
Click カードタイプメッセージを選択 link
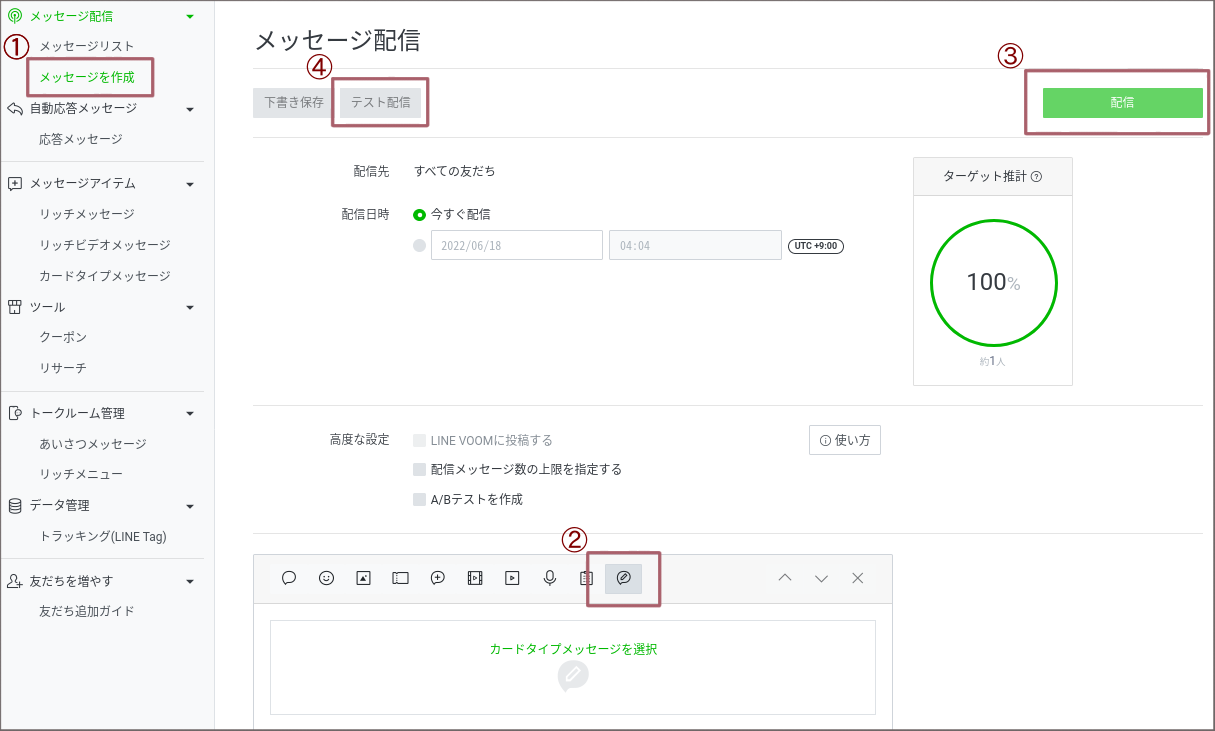click(572, 648)
